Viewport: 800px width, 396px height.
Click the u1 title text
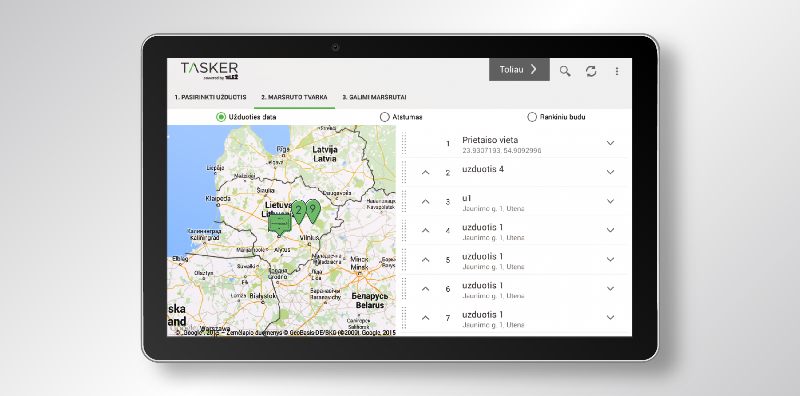click(466, 198)
